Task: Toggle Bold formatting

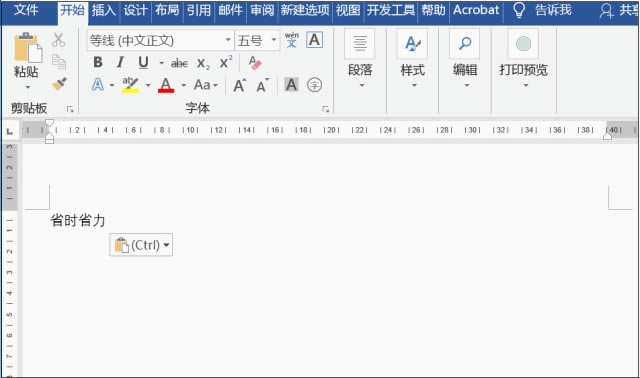Action: coord(98,62)
